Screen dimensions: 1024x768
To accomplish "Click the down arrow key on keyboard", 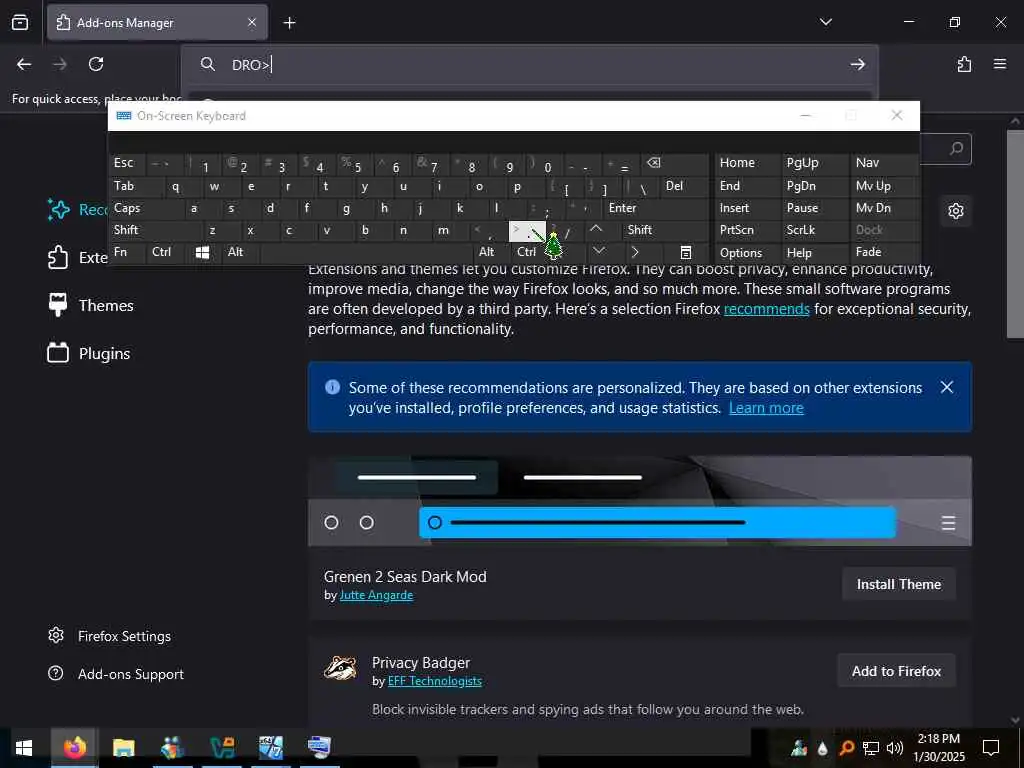I will (x=602, y=252).
